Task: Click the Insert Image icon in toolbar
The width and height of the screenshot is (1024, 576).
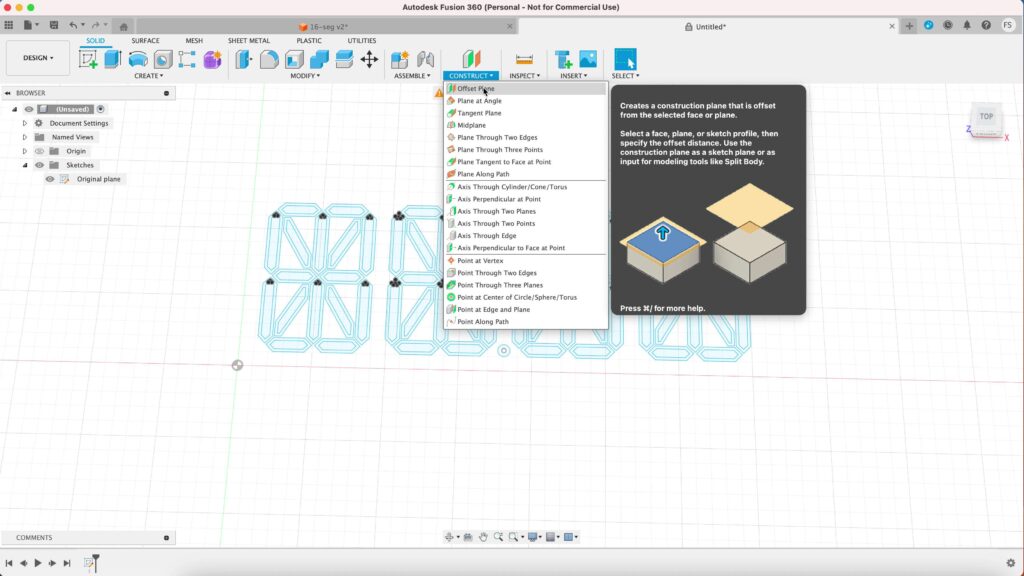Action: (588, 60)
